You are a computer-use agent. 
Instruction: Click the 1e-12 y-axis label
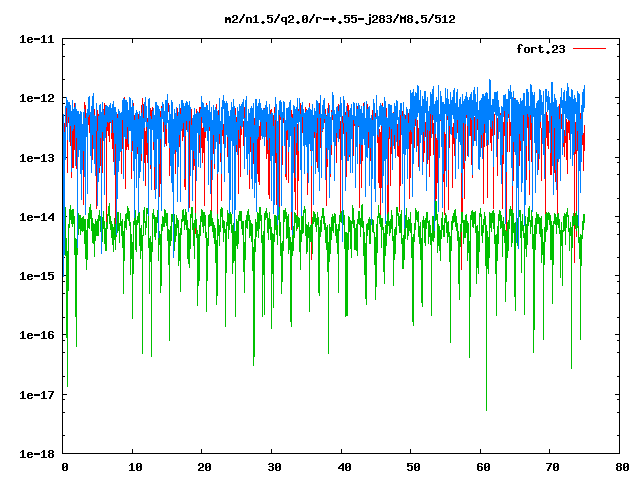point(37,98)
